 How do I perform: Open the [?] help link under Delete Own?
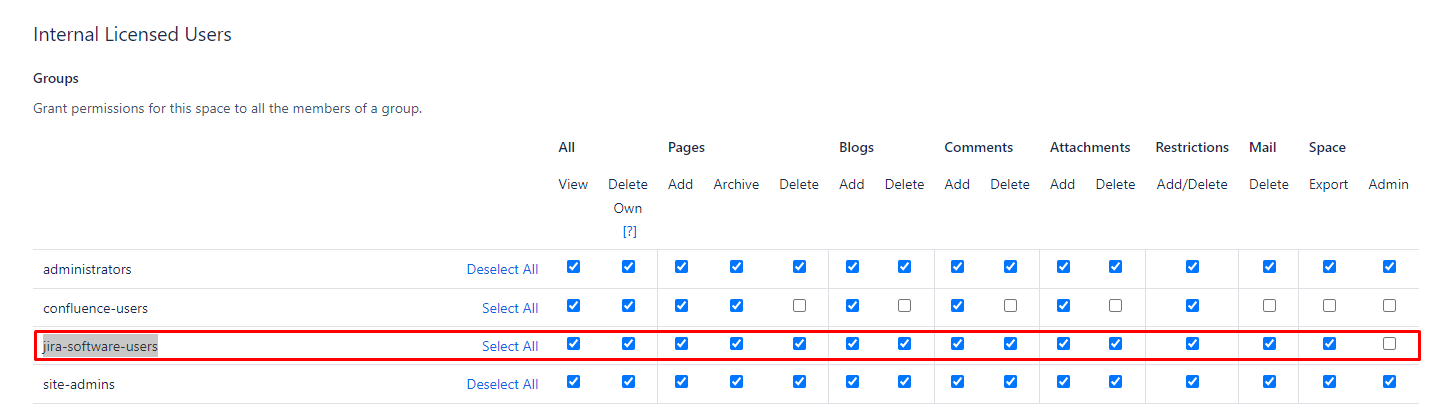629,231
